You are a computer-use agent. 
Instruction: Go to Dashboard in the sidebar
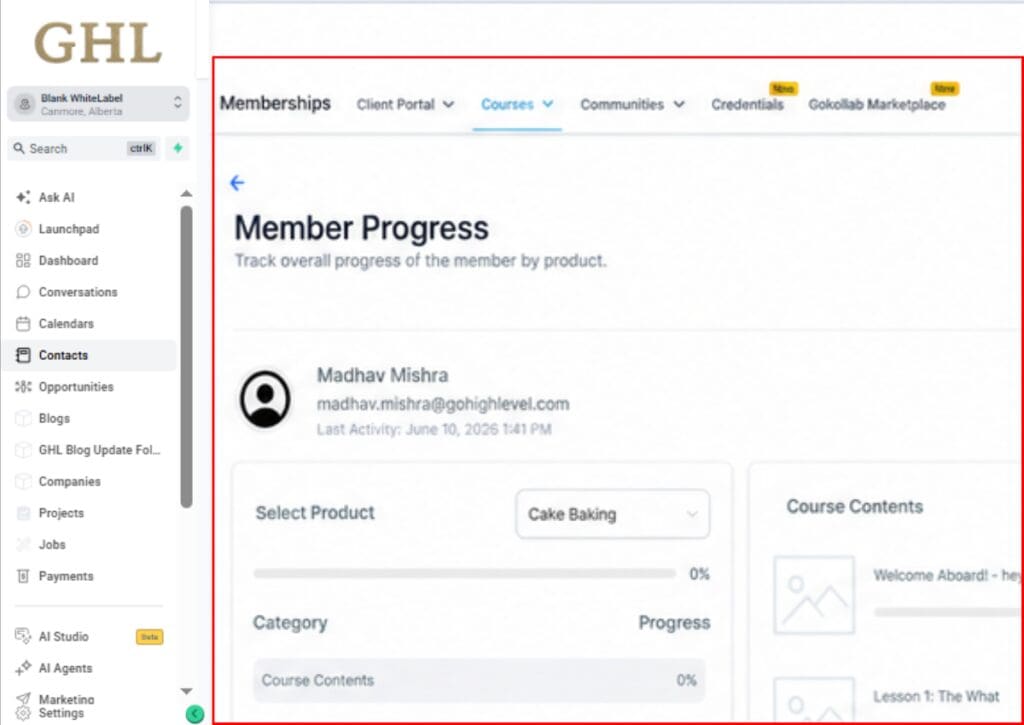(68, 261)
